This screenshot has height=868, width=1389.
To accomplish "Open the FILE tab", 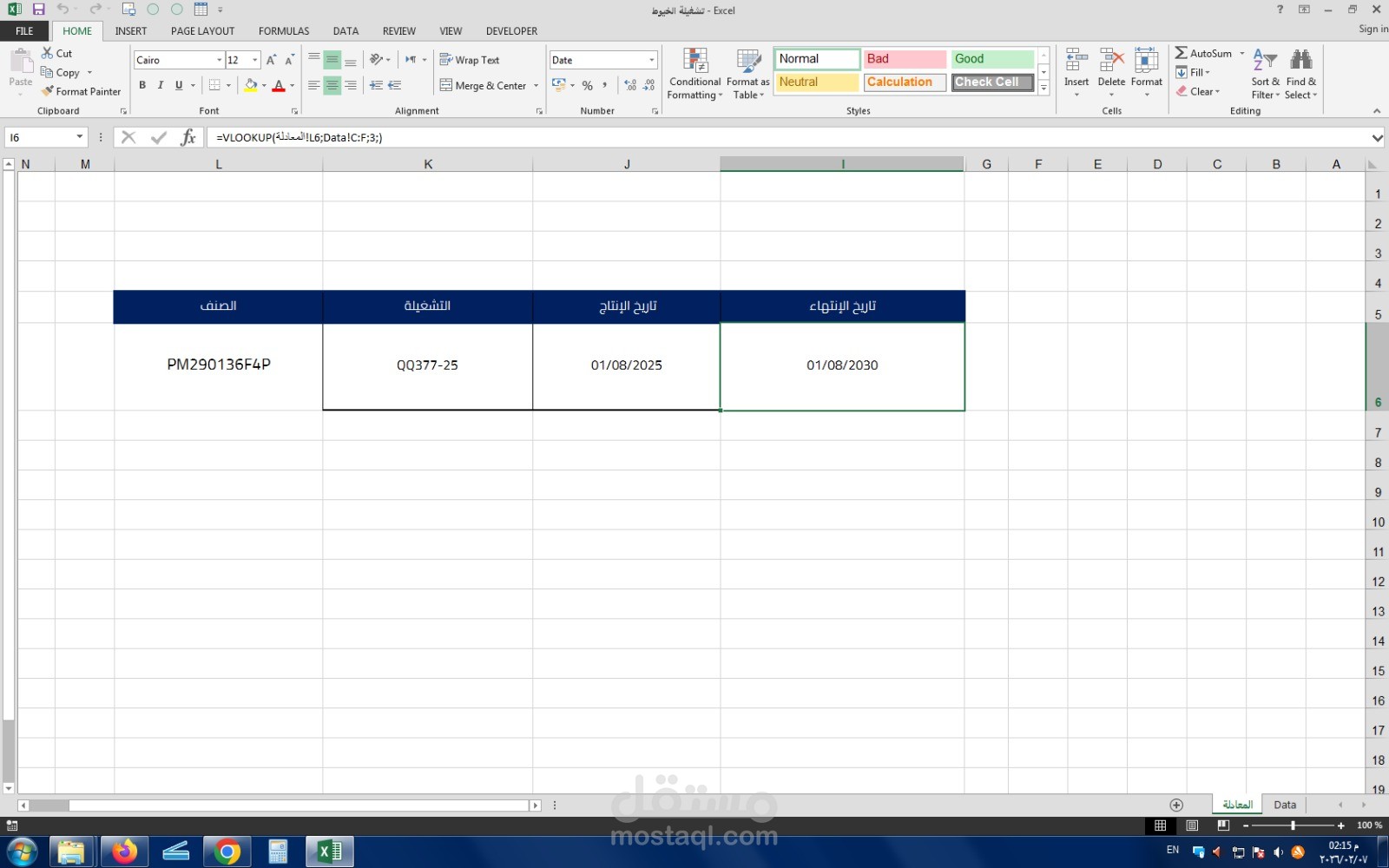I will [x=24, y=31].
